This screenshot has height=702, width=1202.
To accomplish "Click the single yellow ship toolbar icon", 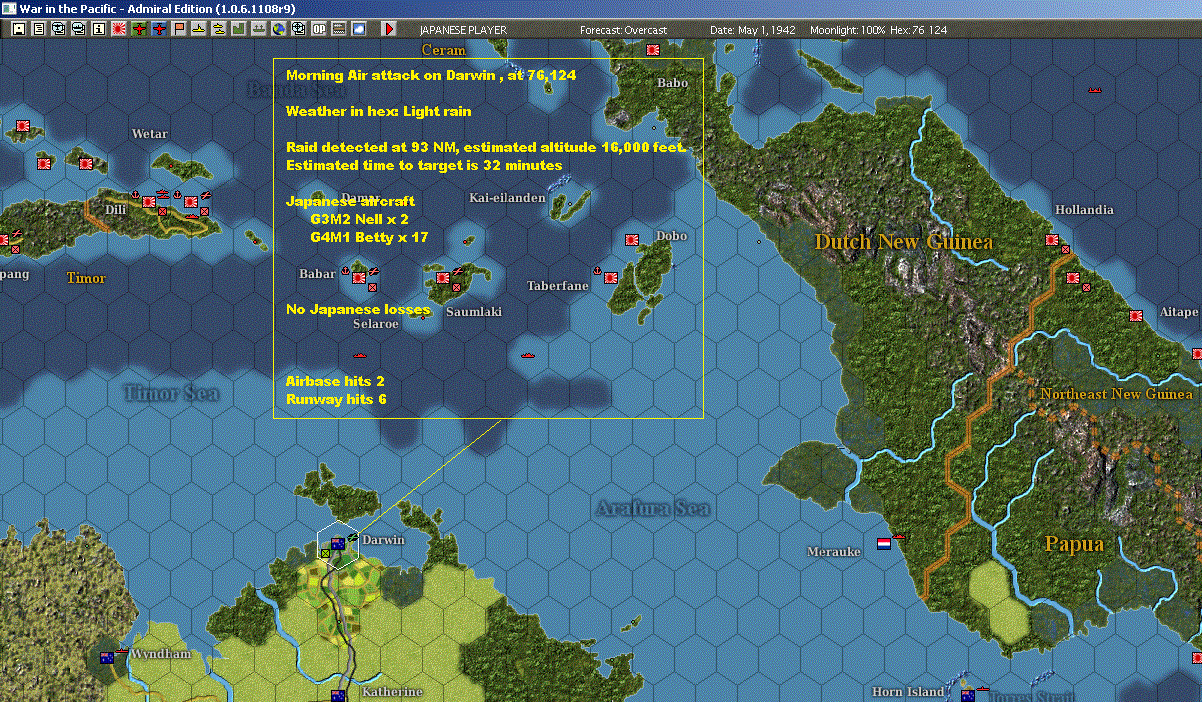I will click(200, 29).
